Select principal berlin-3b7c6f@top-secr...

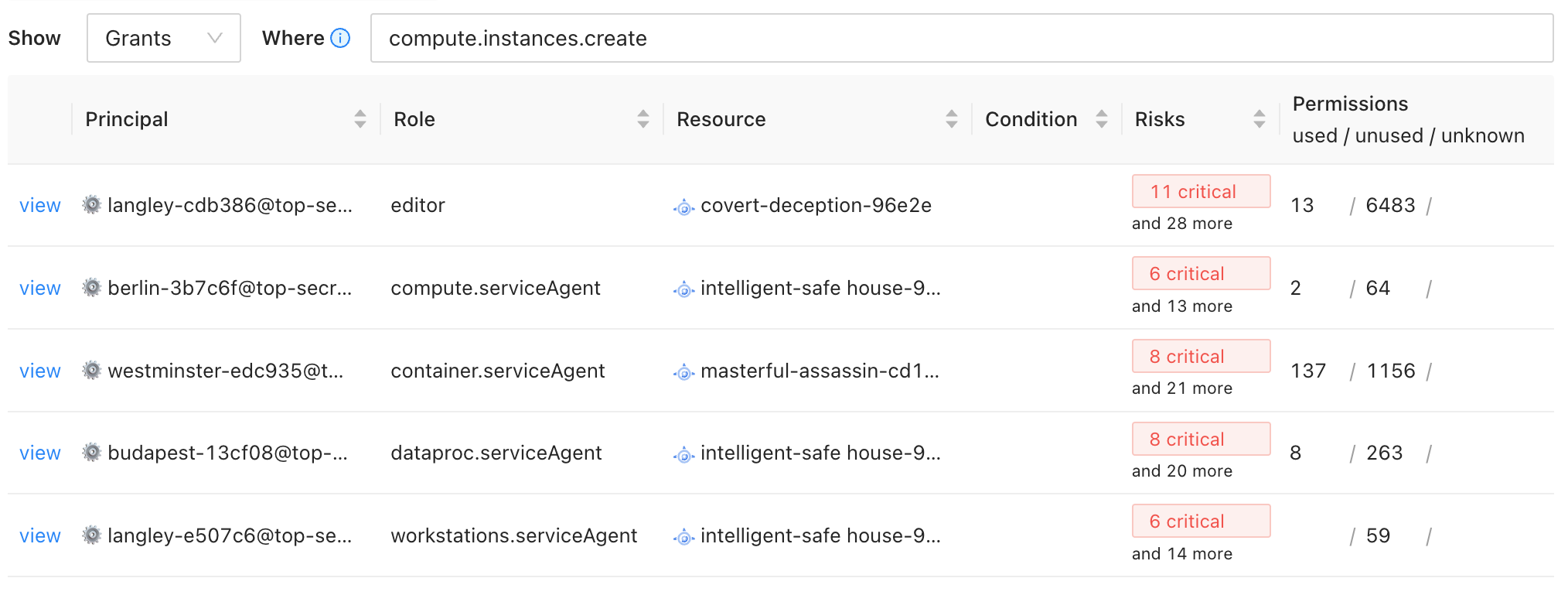[x=230, y=288]
